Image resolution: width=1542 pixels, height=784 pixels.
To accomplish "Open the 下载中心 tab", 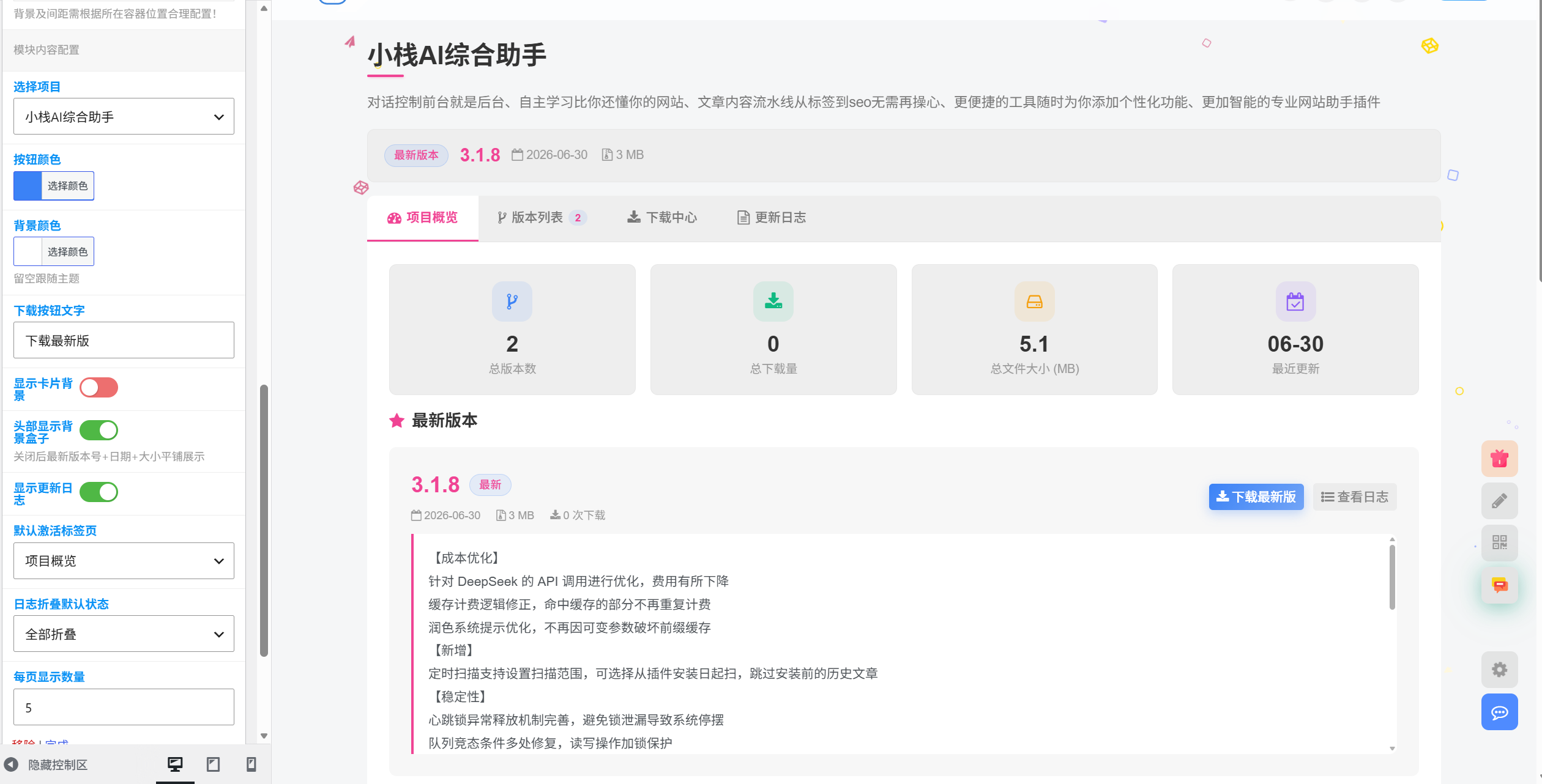I will (x=662, y=218).
